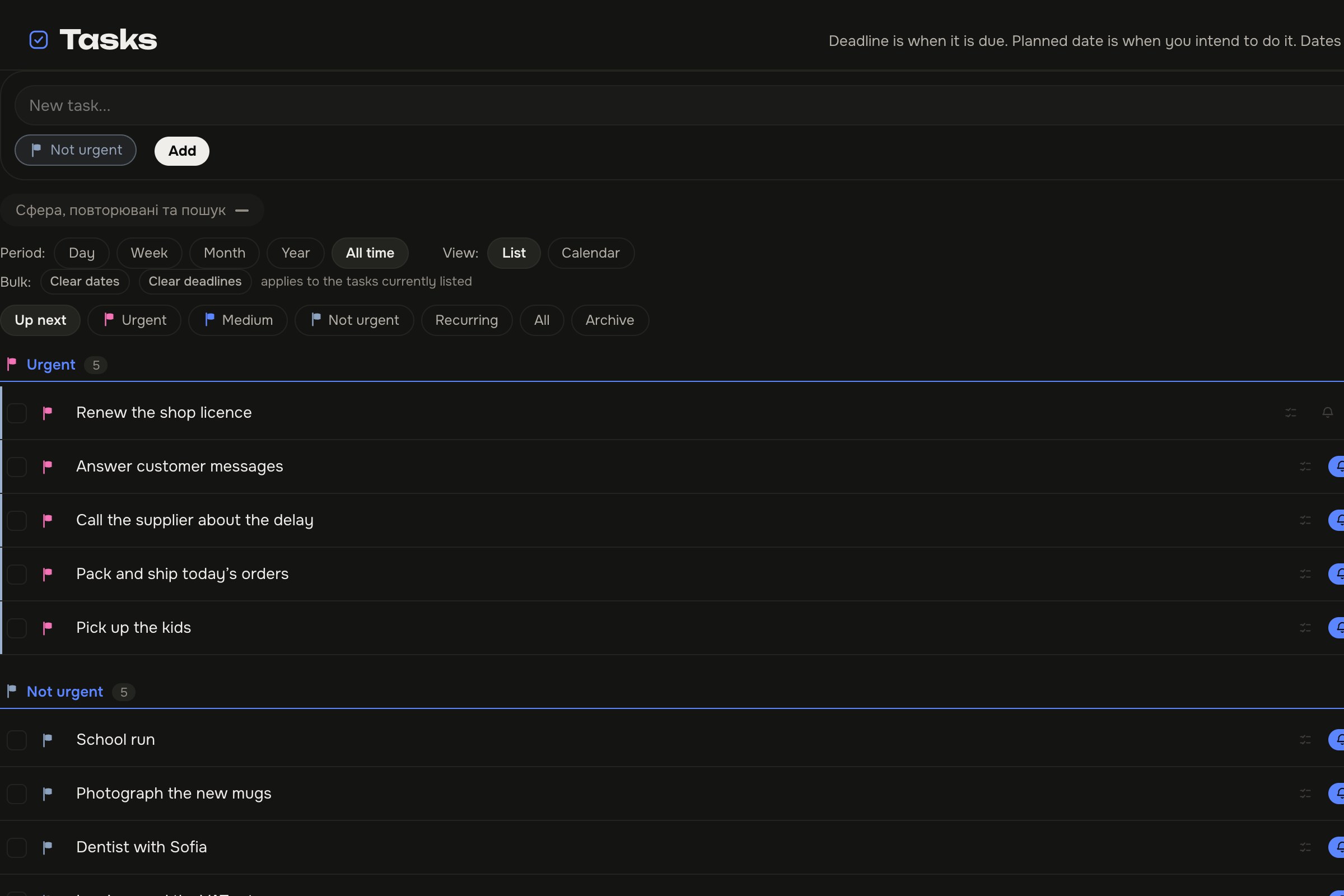This screenshot has width=1344, height=896.
Task: Check off Answer customer messages
Action: pyautogui.click(x=17, y=467)
